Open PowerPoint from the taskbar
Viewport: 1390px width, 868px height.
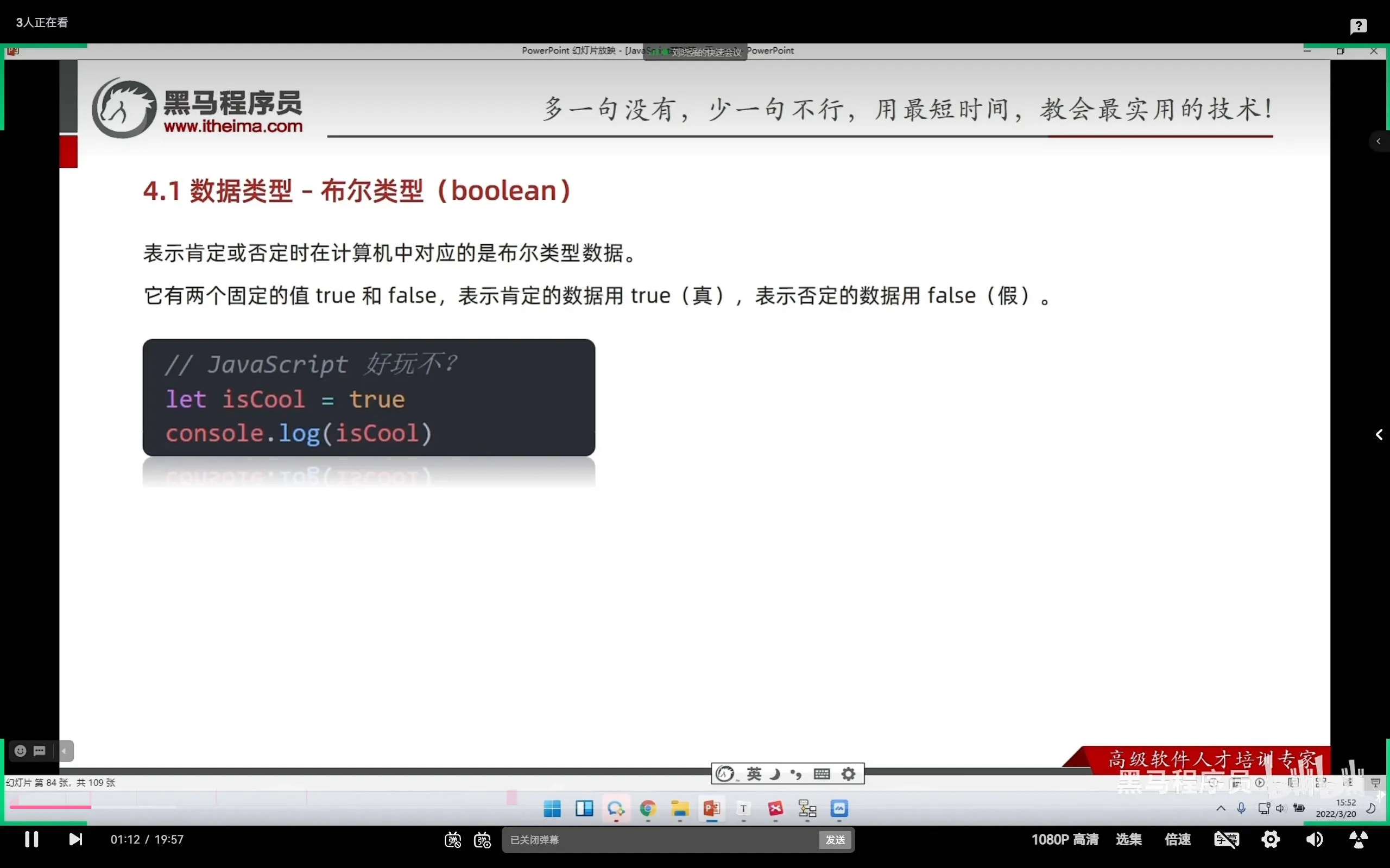[x=711, y=809]
